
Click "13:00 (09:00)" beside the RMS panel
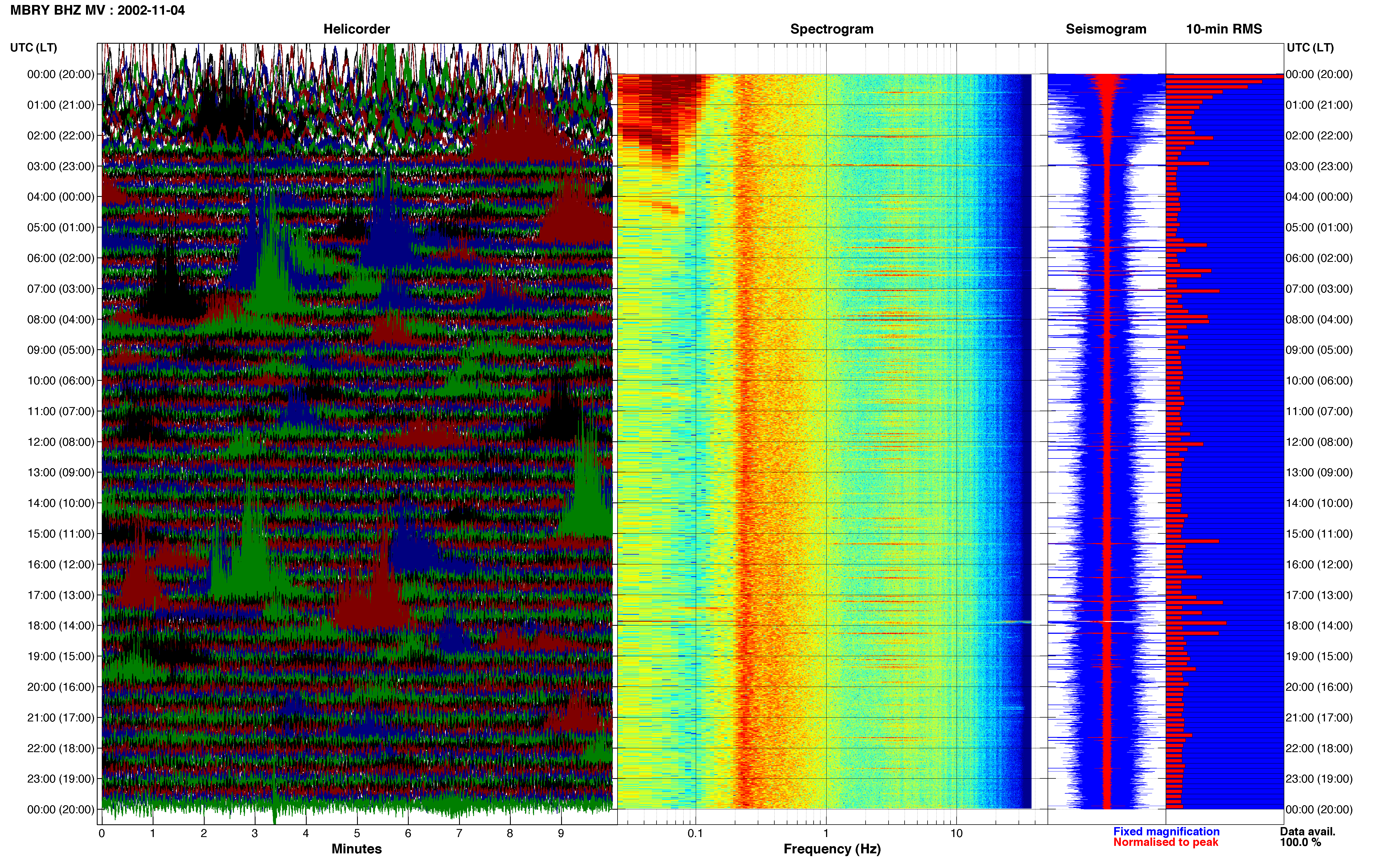tap(1319, 473)
